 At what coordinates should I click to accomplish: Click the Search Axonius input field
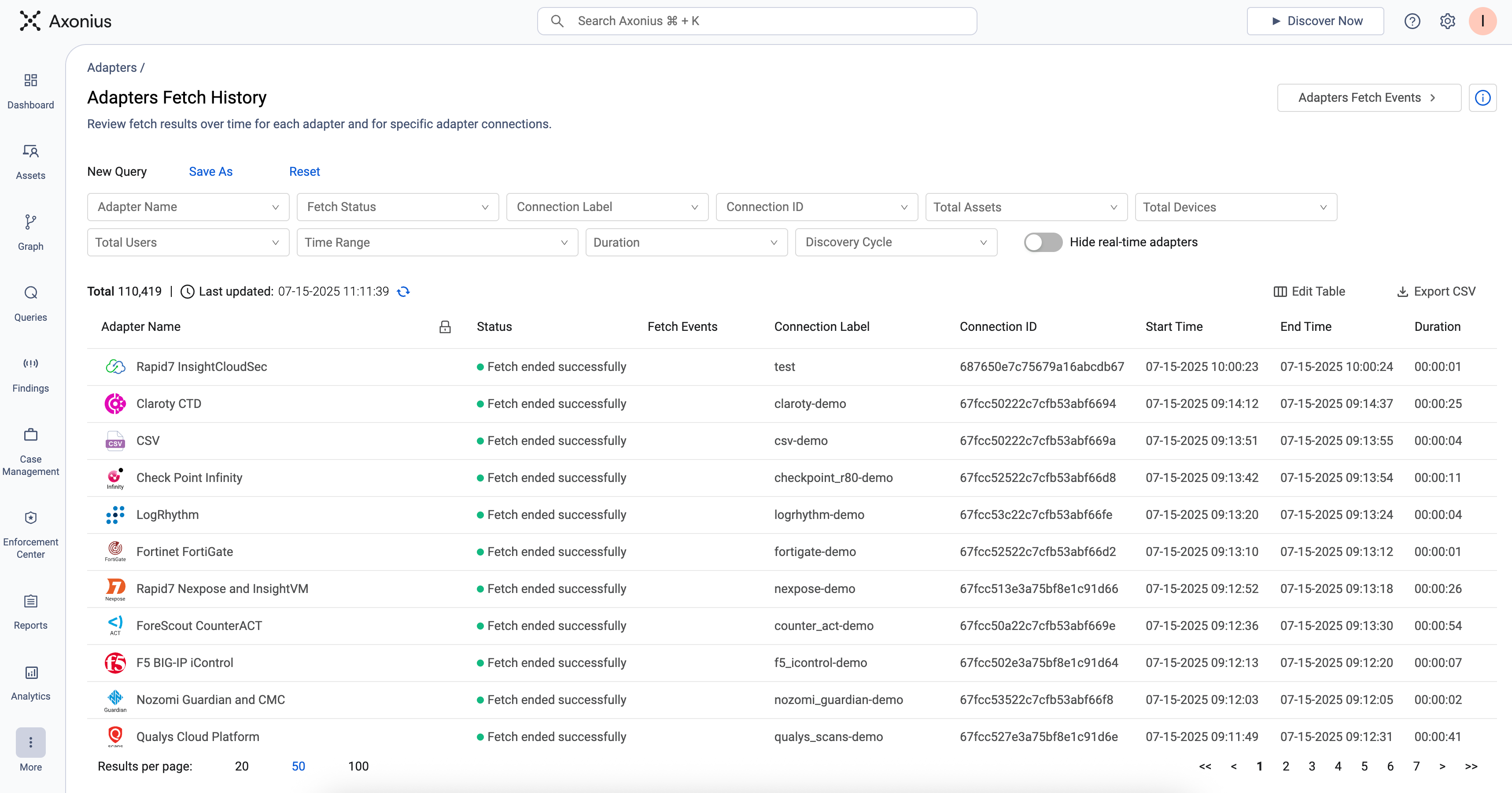point(756,21)
